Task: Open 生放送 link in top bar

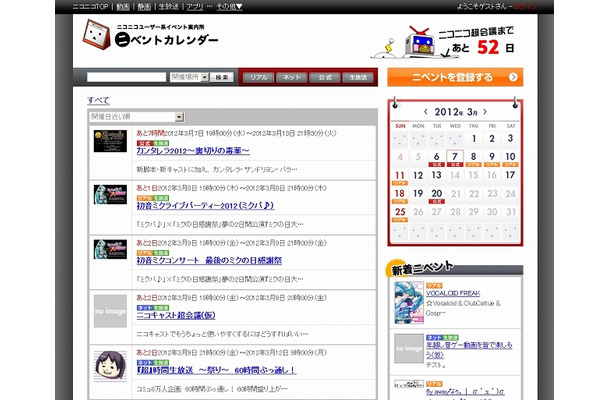Action: [x=168, y=7]
